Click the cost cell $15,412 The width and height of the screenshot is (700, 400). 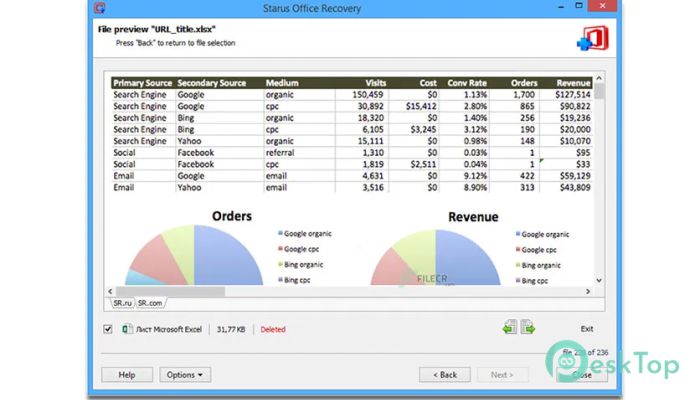pyautogui.click(x=421, y=106)
